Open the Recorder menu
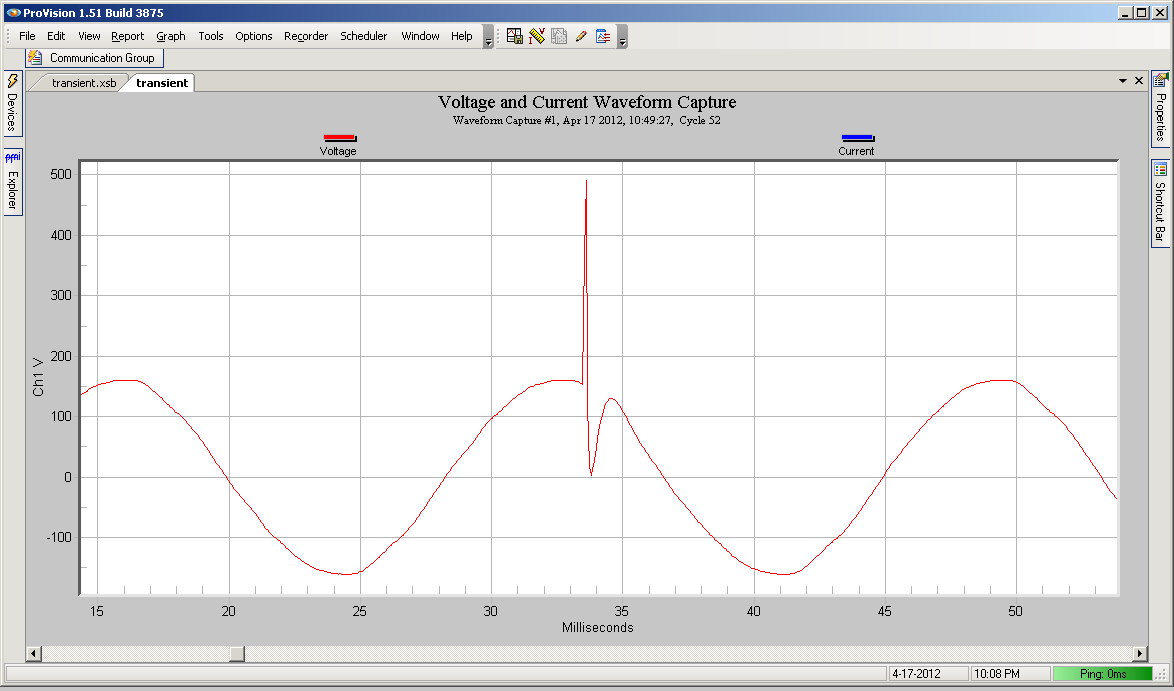 (x=305, y=36)
